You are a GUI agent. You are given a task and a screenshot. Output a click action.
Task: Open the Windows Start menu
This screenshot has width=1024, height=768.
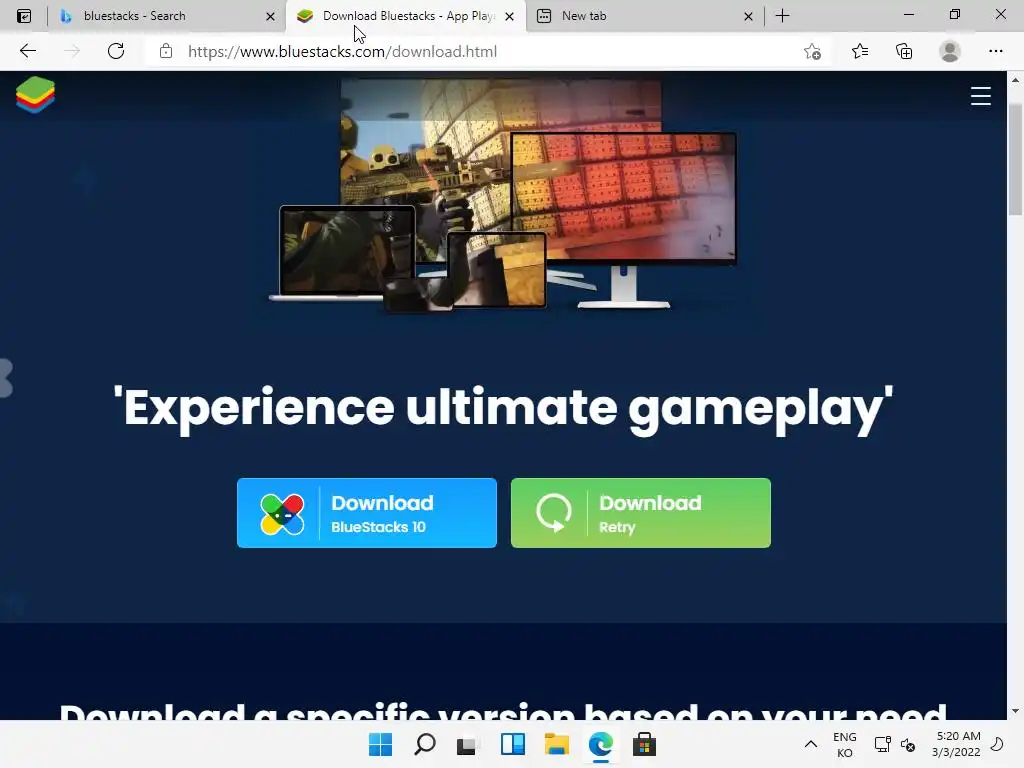380,744
